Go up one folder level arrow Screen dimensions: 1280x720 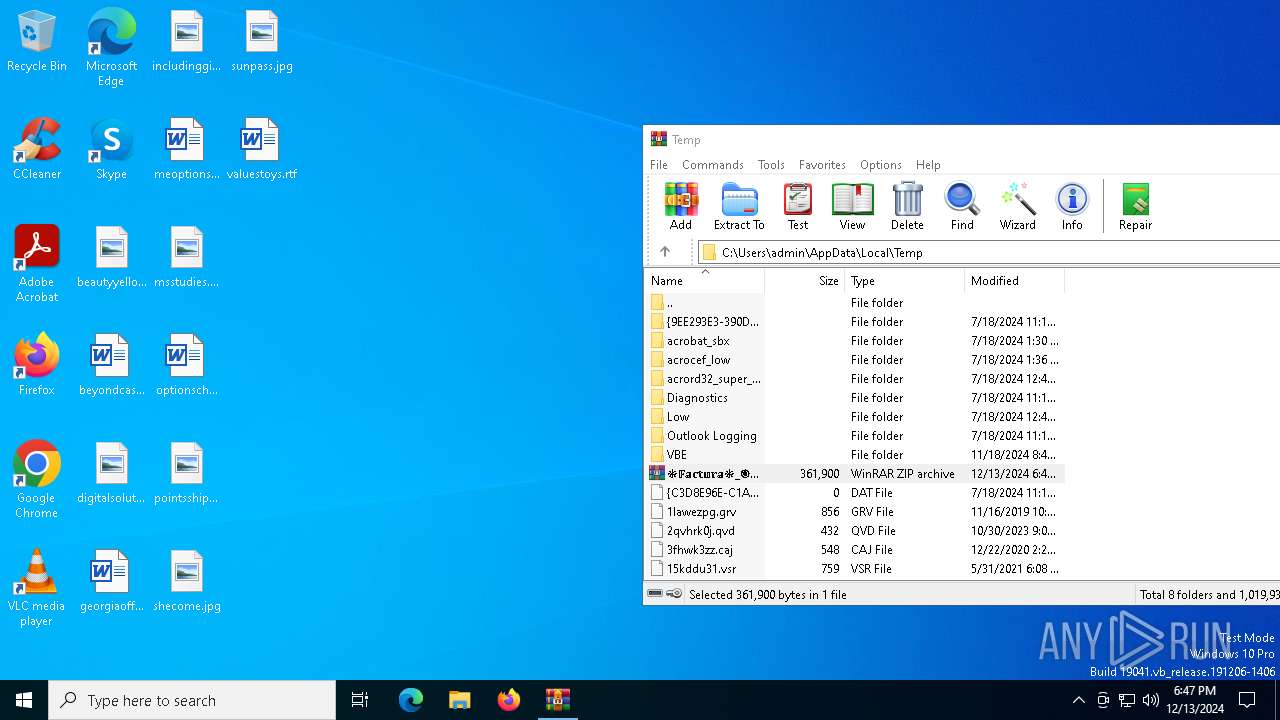[x=665, y=252]
